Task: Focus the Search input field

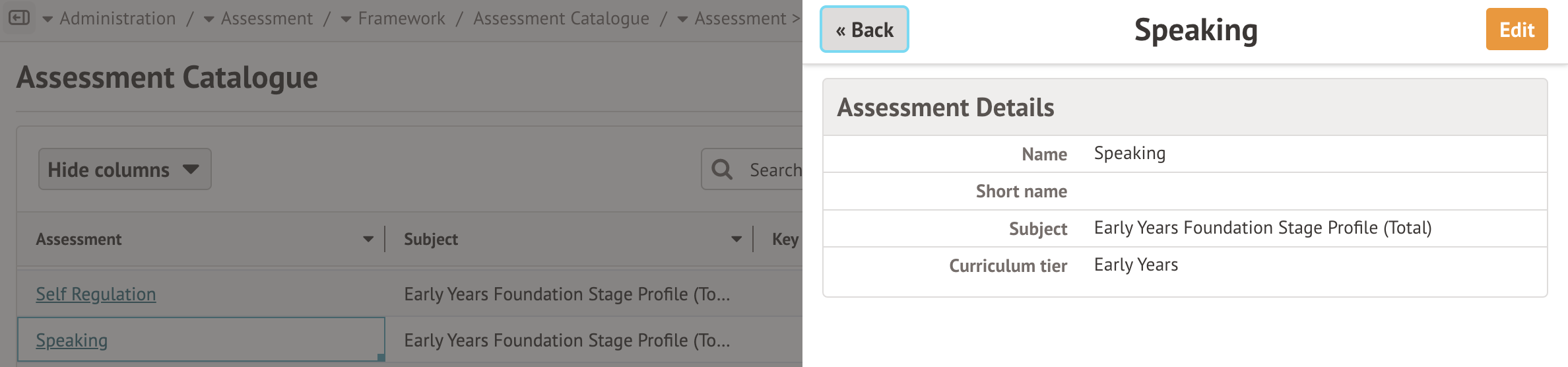Action: tap(775, 170)
